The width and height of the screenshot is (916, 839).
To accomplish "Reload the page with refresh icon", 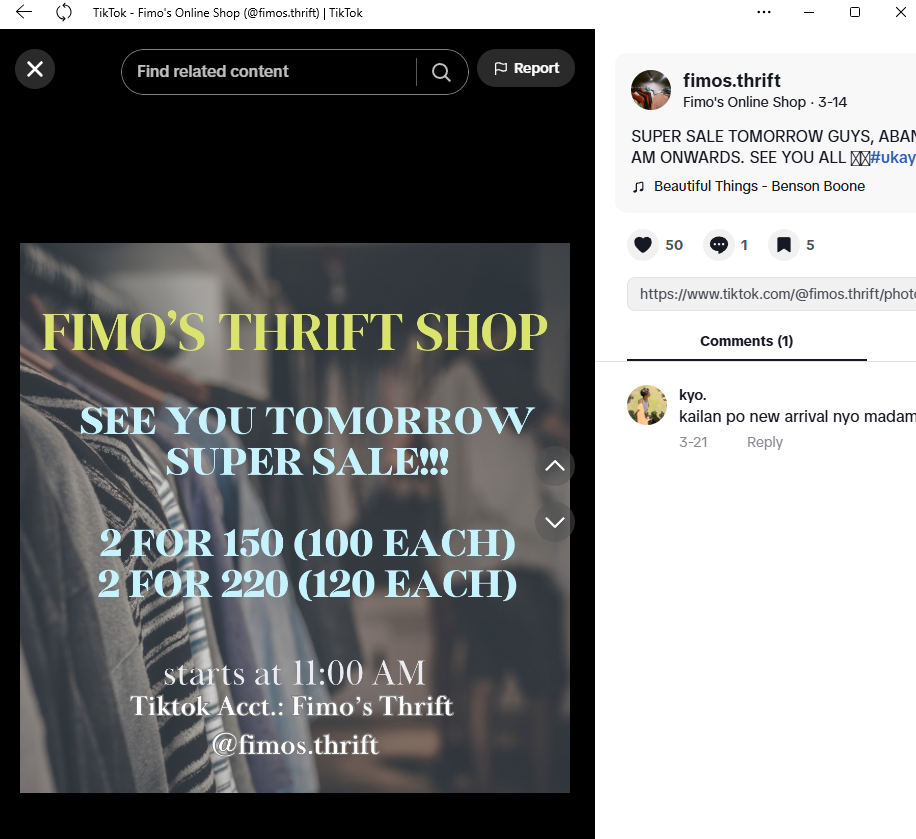I will coord(64,12).
